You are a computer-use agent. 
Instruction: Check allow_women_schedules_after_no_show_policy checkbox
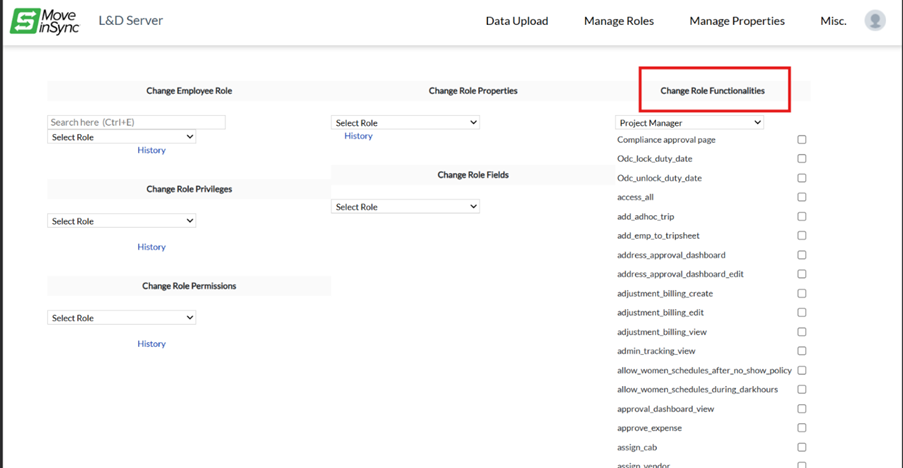802,370
